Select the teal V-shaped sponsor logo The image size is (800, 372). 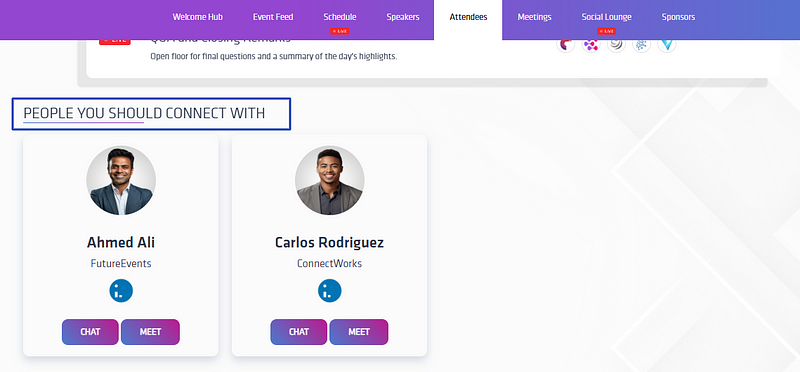tap(667, 45)
